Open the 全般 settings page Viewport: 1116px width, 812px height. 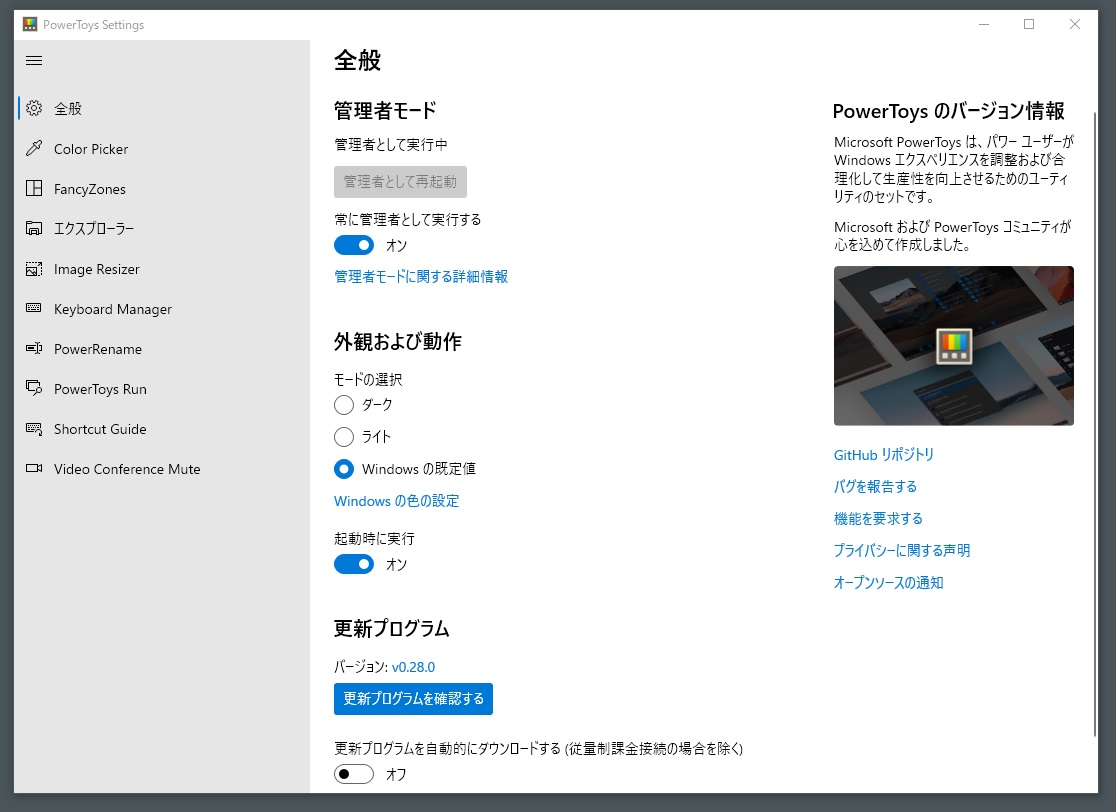pos(162,108)
